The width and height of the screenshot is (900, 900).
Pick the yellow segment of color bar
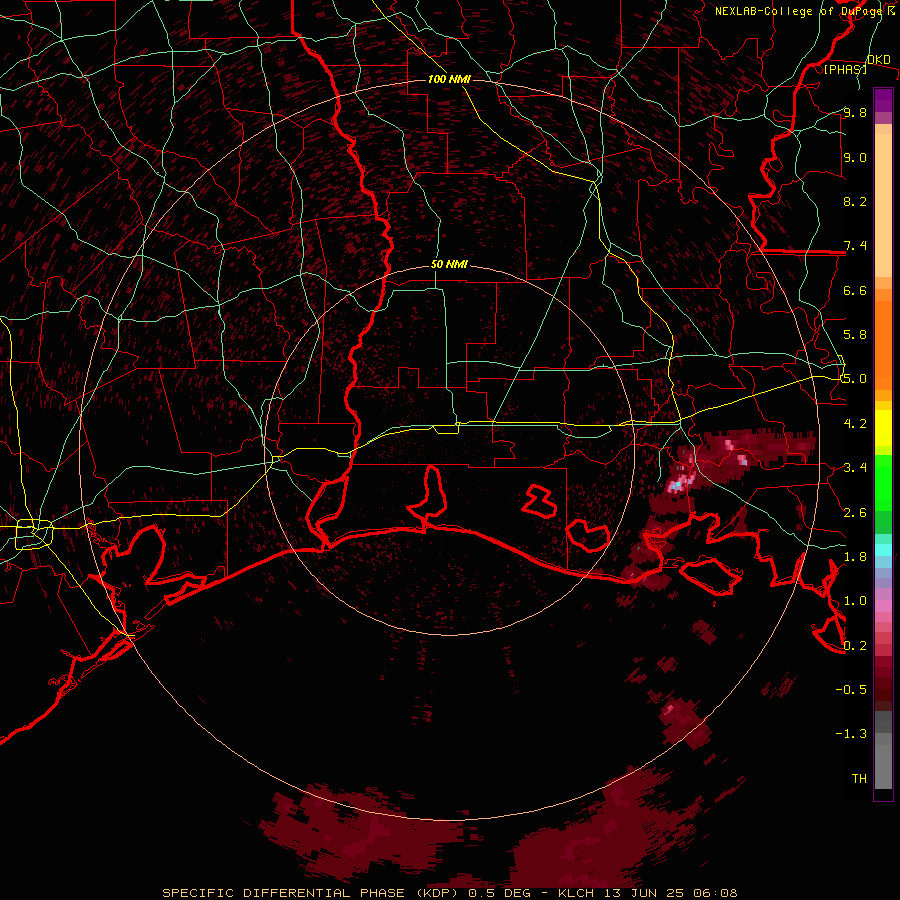click(x=883, y=428)
